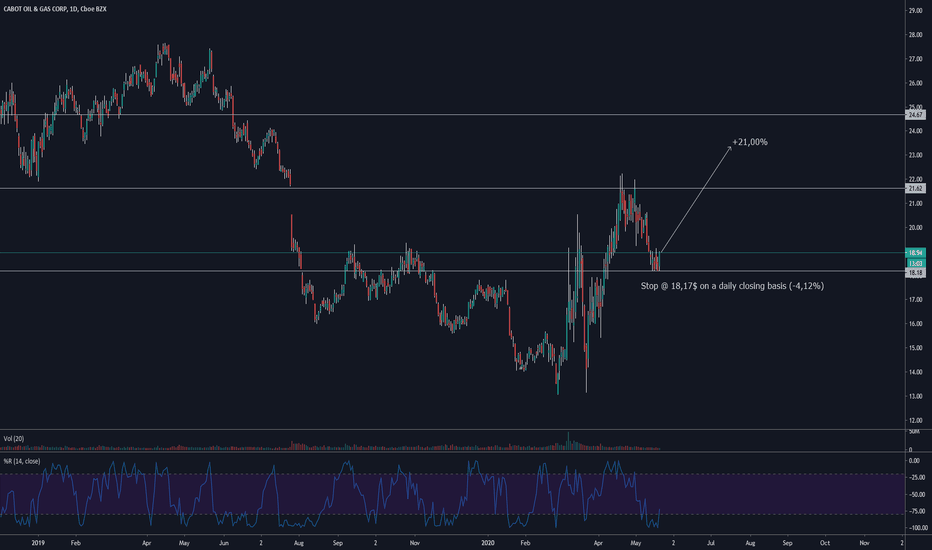
Task: Select the horizontal line at 18.18
Action: pos(452,271)
